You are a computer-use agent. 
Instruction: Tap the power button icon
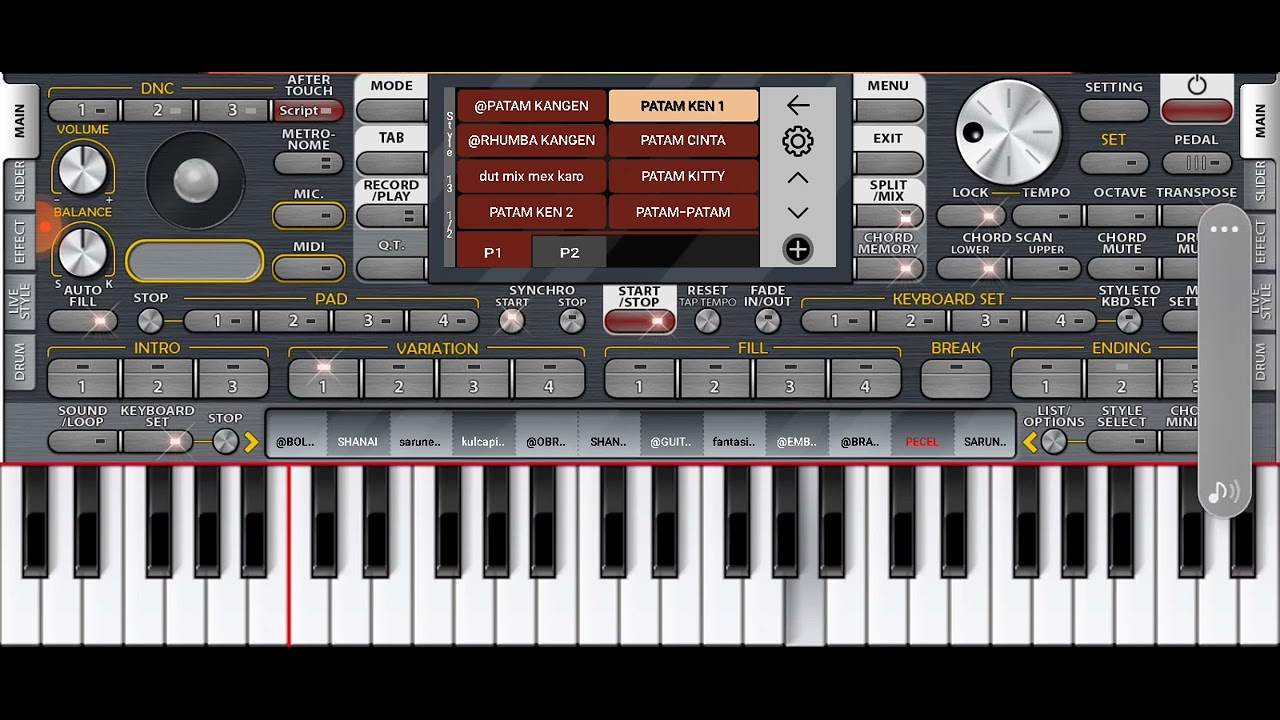[1197, 86]
